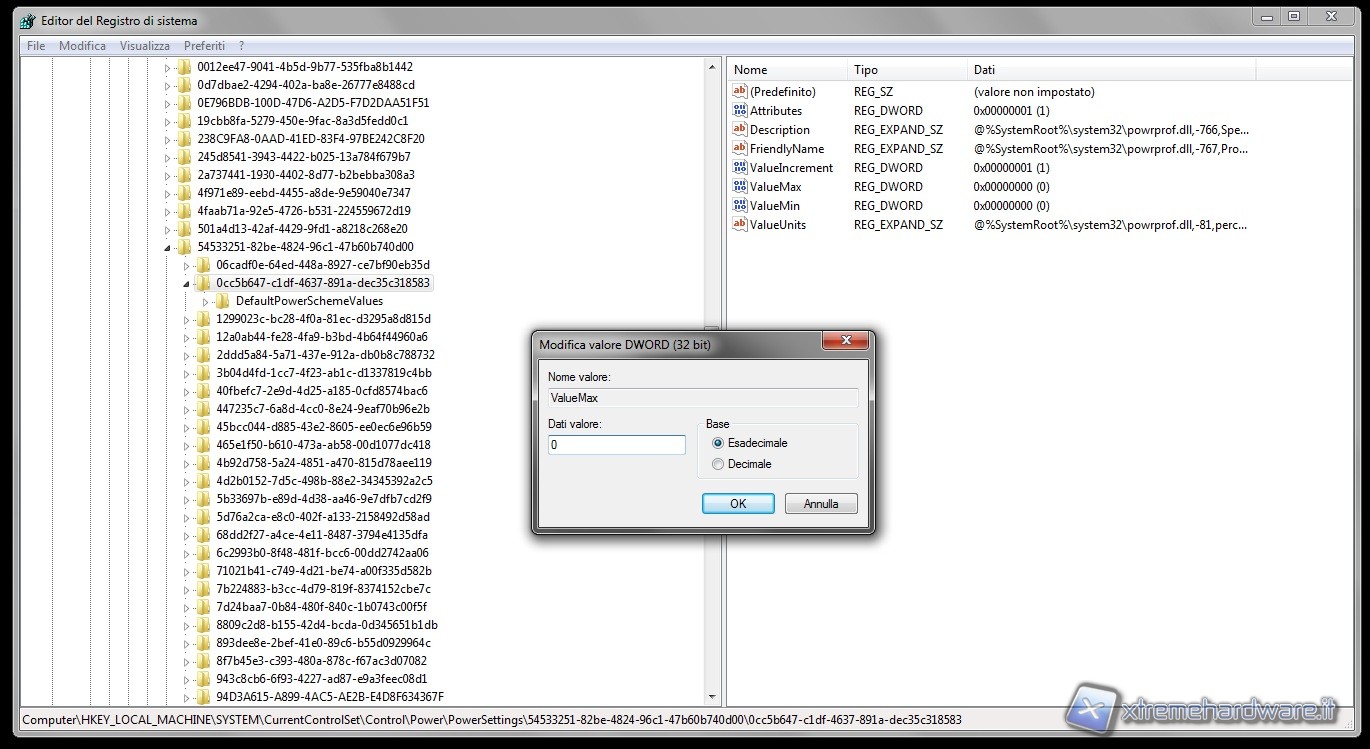1370x749 pixels.
Task: Click the DefaultPowerSchemeValues folder icon
Action: (224, 301)
